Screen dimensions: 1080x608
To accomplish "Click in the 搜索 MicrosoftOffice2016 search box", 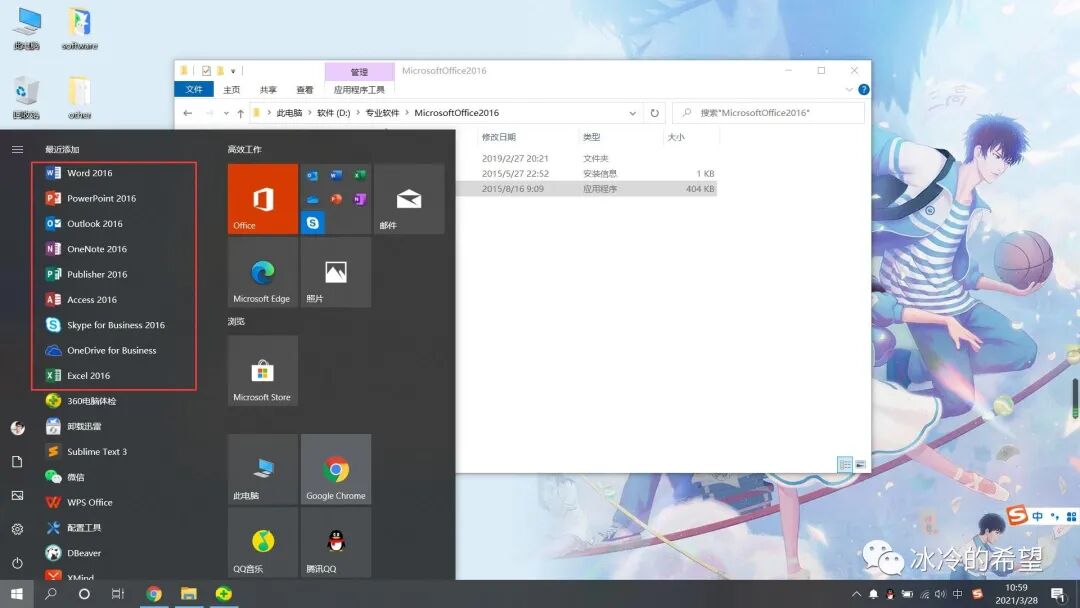I will 768,113.
